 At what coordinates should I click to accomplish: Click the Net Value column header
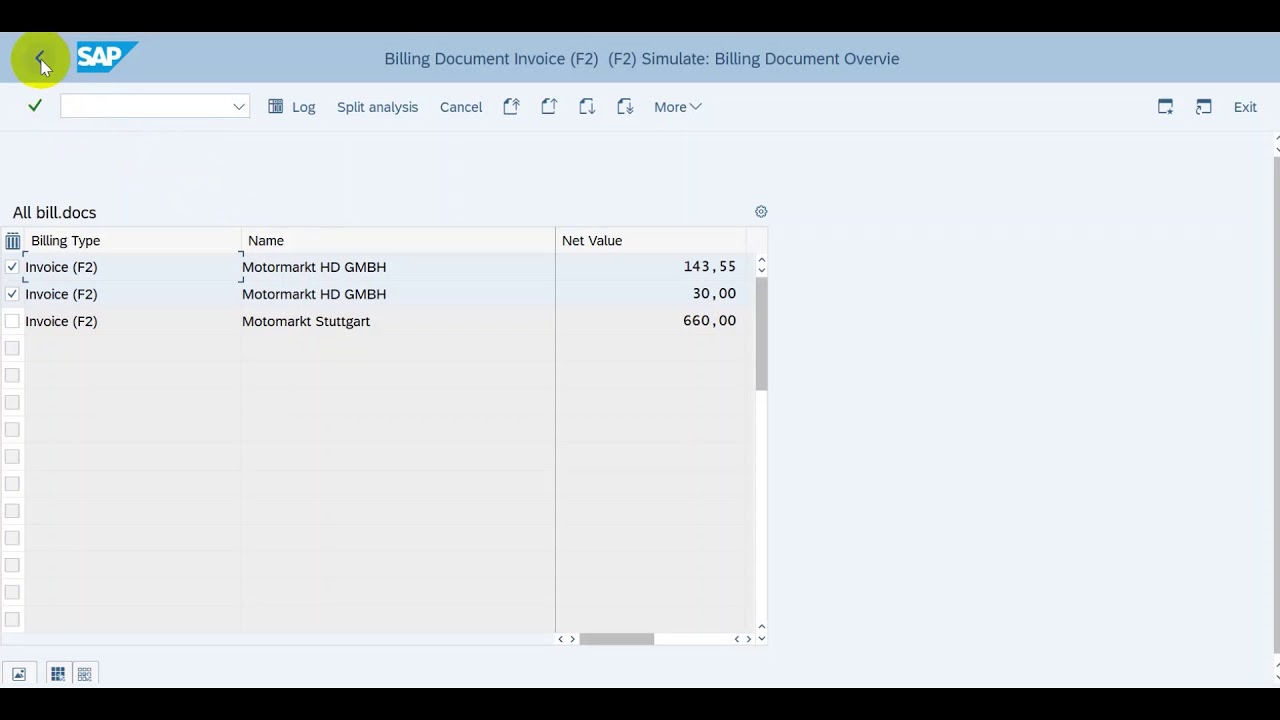coord(651,241)
